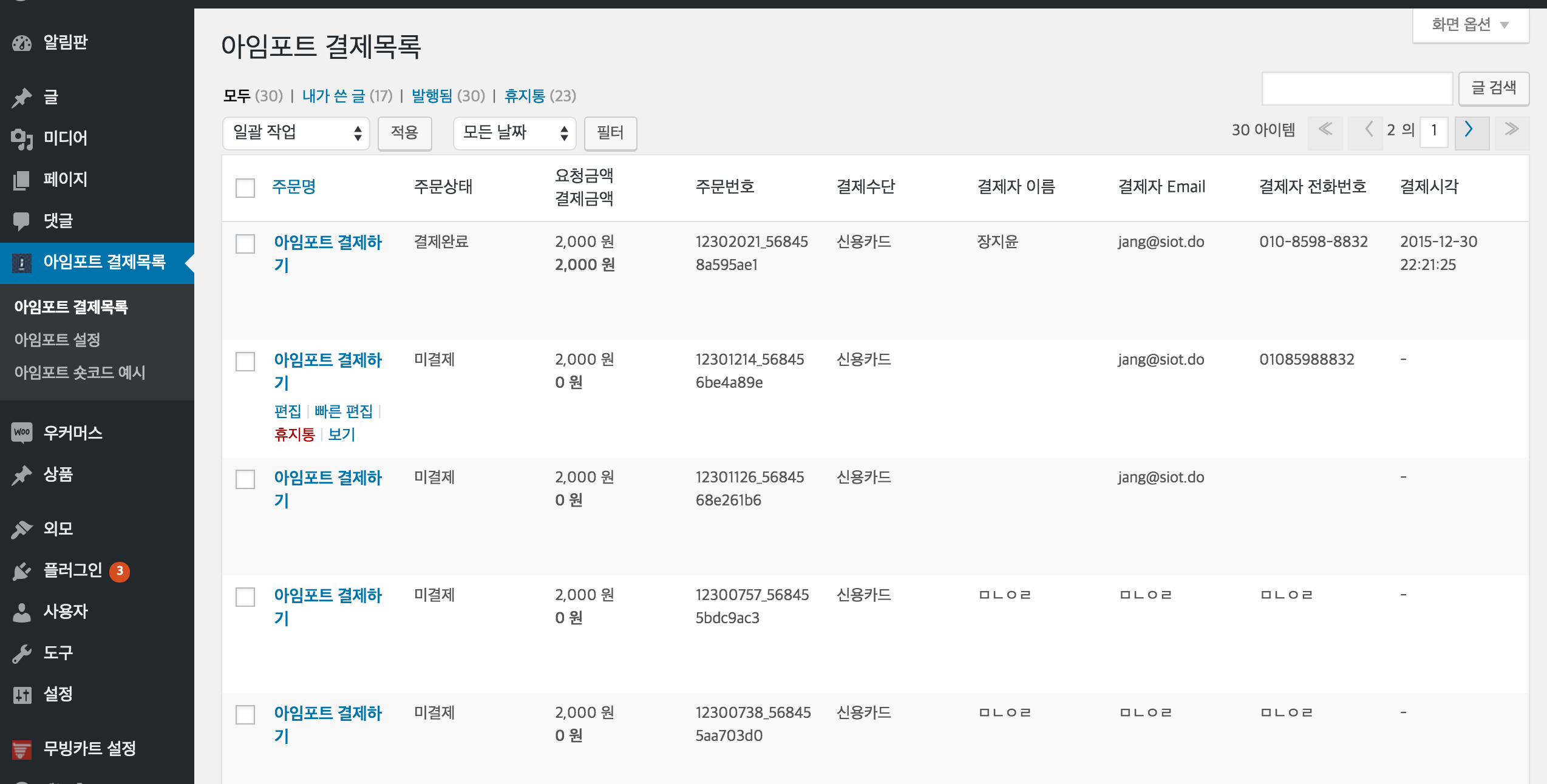
Task: Check the order 12300757_56845 5bdc9ac3 row
Action: [x=245, y=596]
